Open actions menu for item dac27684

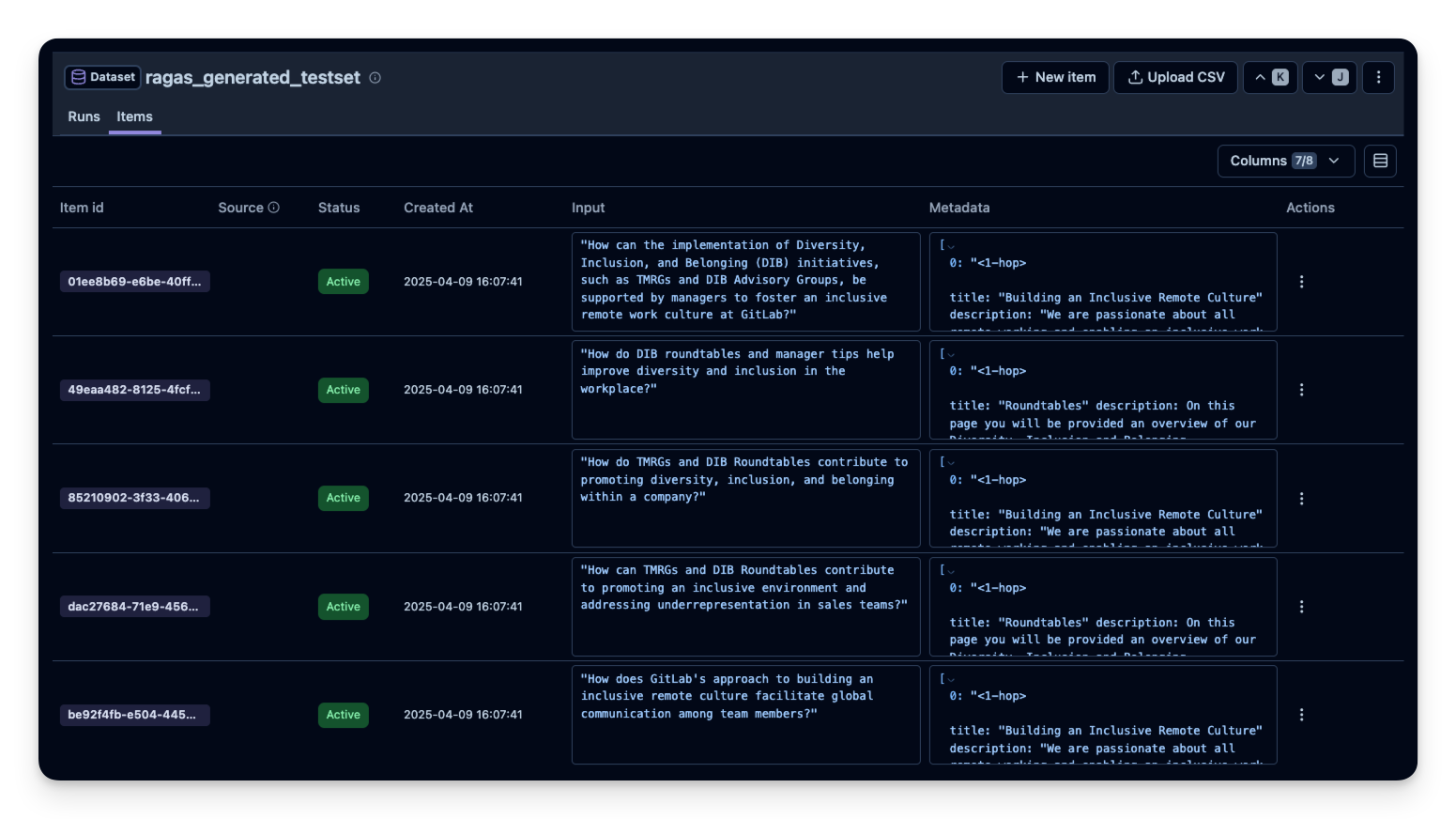click(1301, 607)
